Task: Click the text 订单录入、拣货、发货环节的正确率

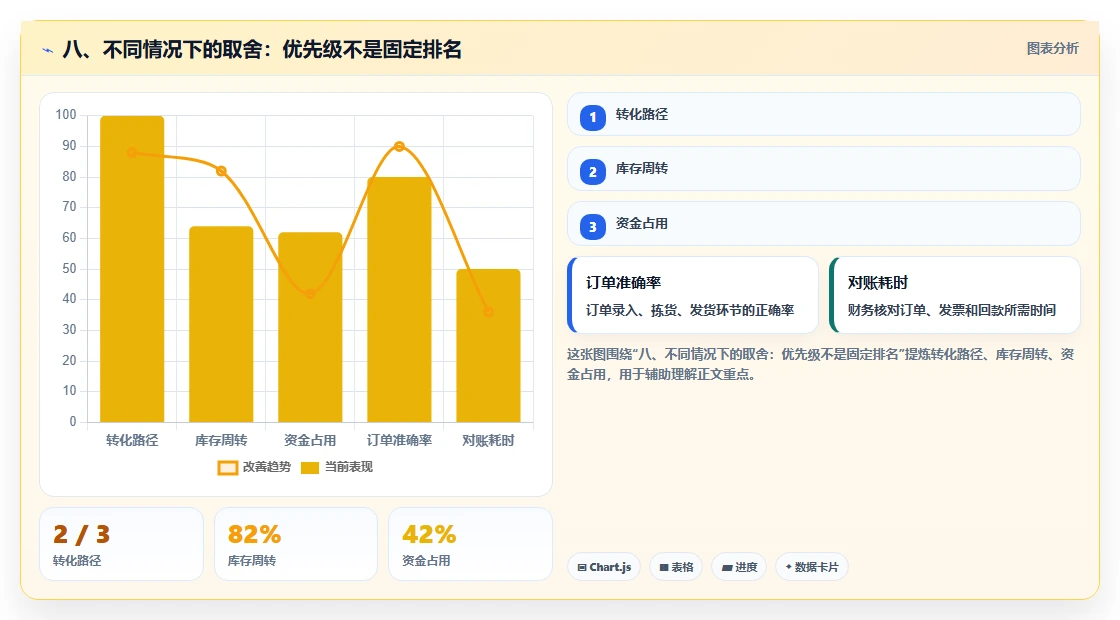Action: pyautogui.click(x=690, y=310)
